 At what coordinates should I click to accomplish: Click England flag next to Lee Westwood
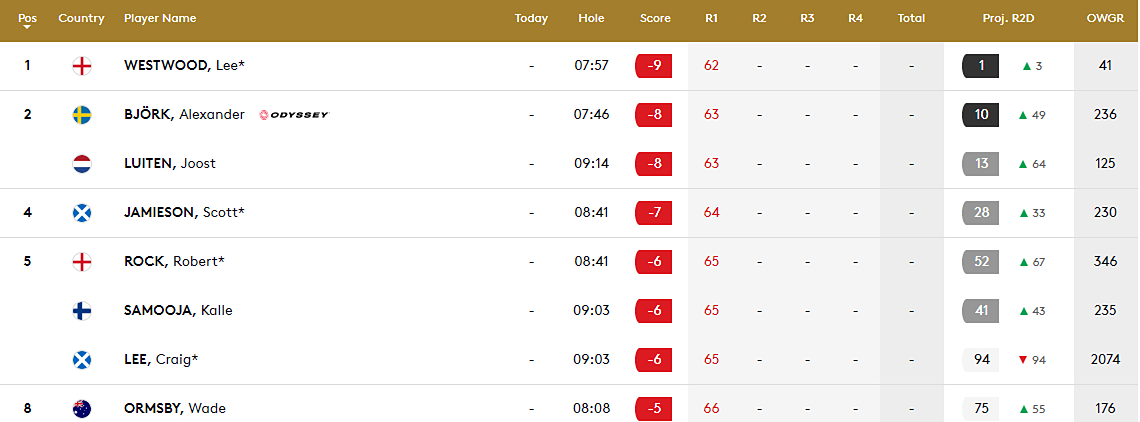click(82, 66)
